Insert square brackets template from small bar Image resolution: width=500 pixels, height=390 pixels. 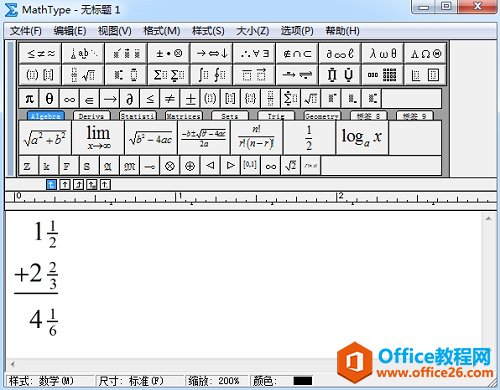coord(230,99)
